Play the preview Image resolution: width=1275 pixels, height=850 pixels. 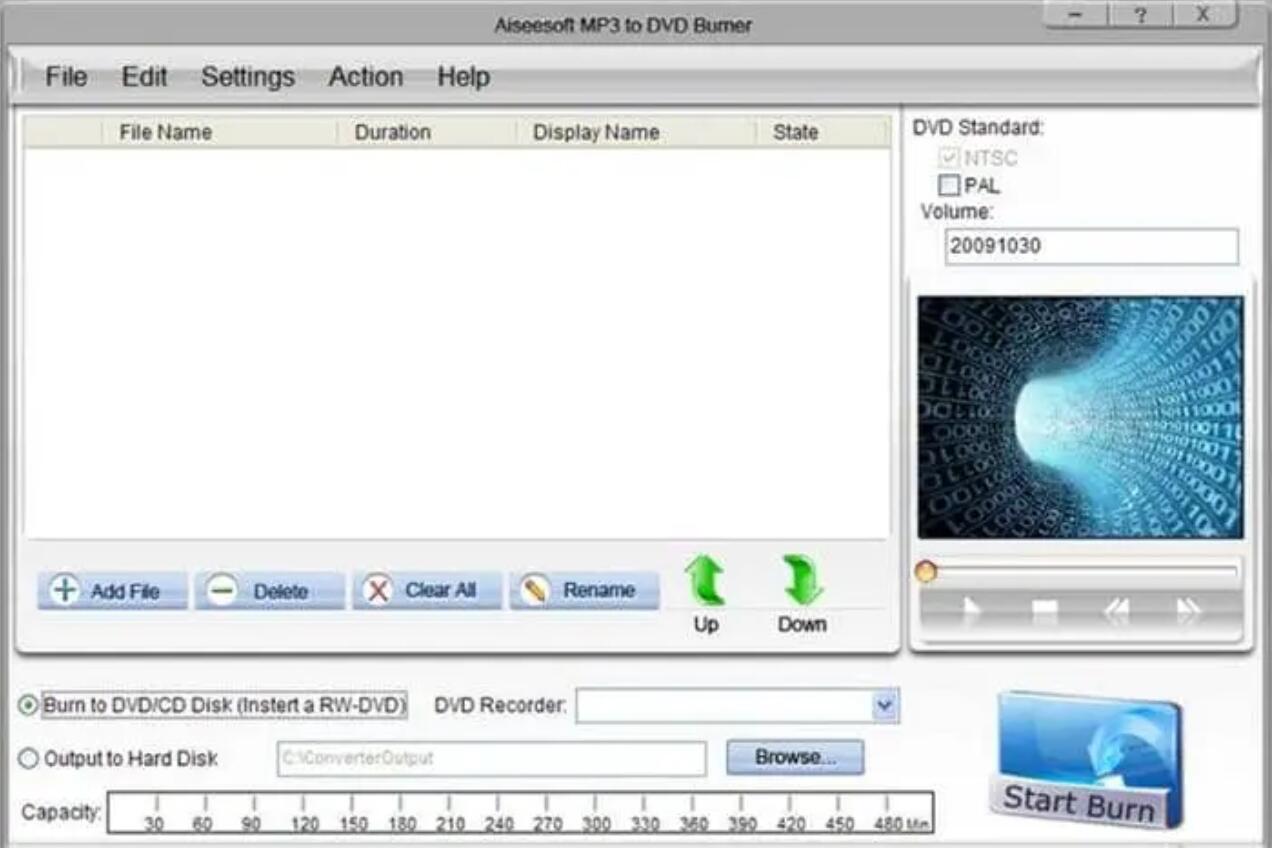tap(970, 611)
